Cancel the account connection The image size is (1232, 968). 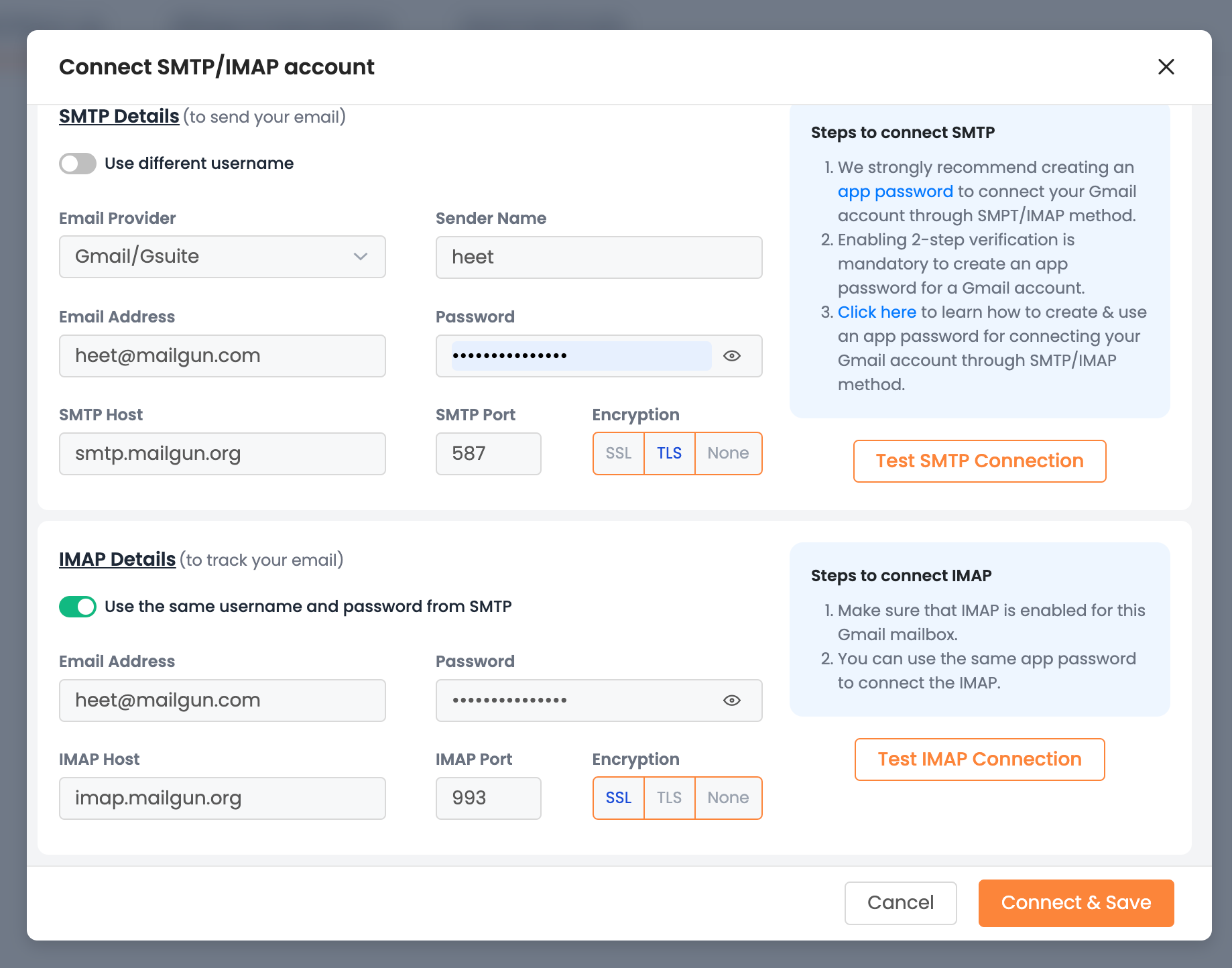pyautogui.click(x=900, y=903)
